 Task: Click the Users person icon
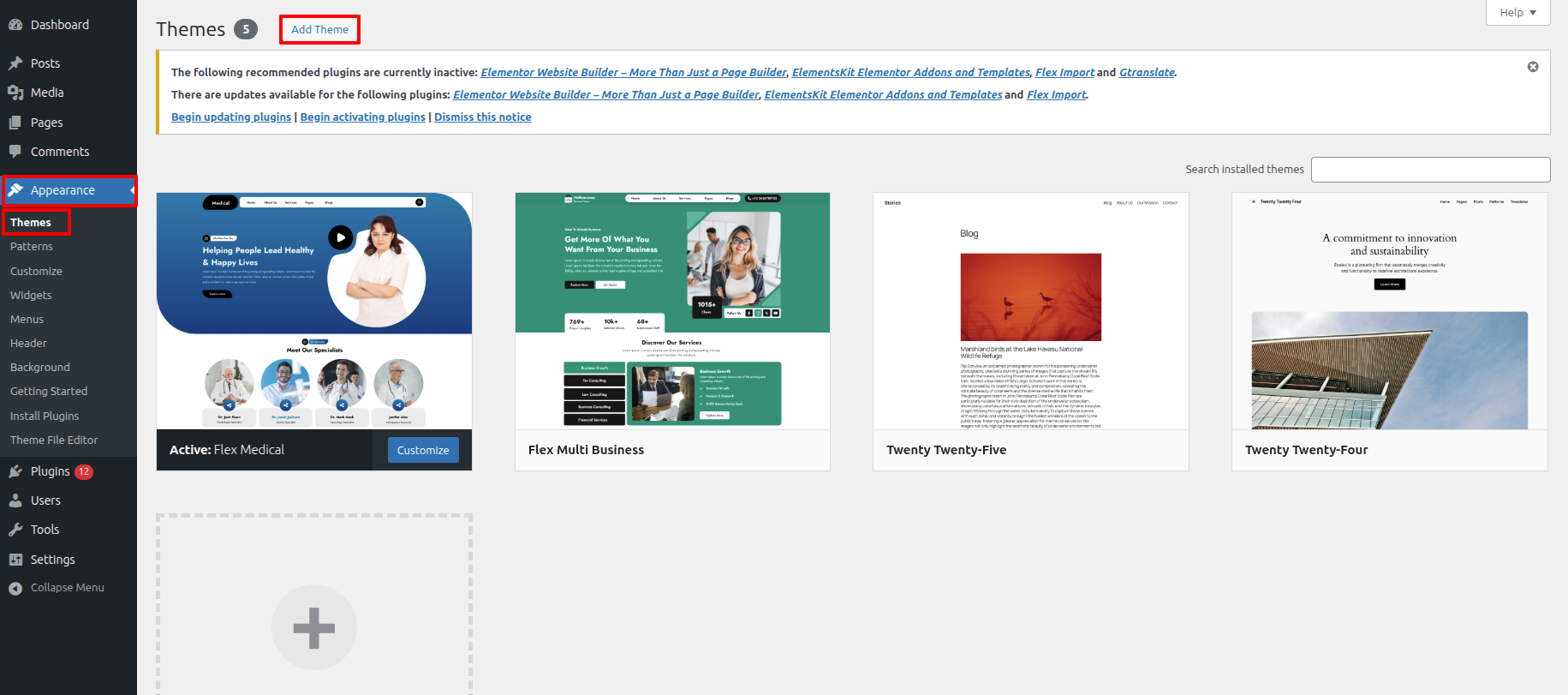coord(15,500)
